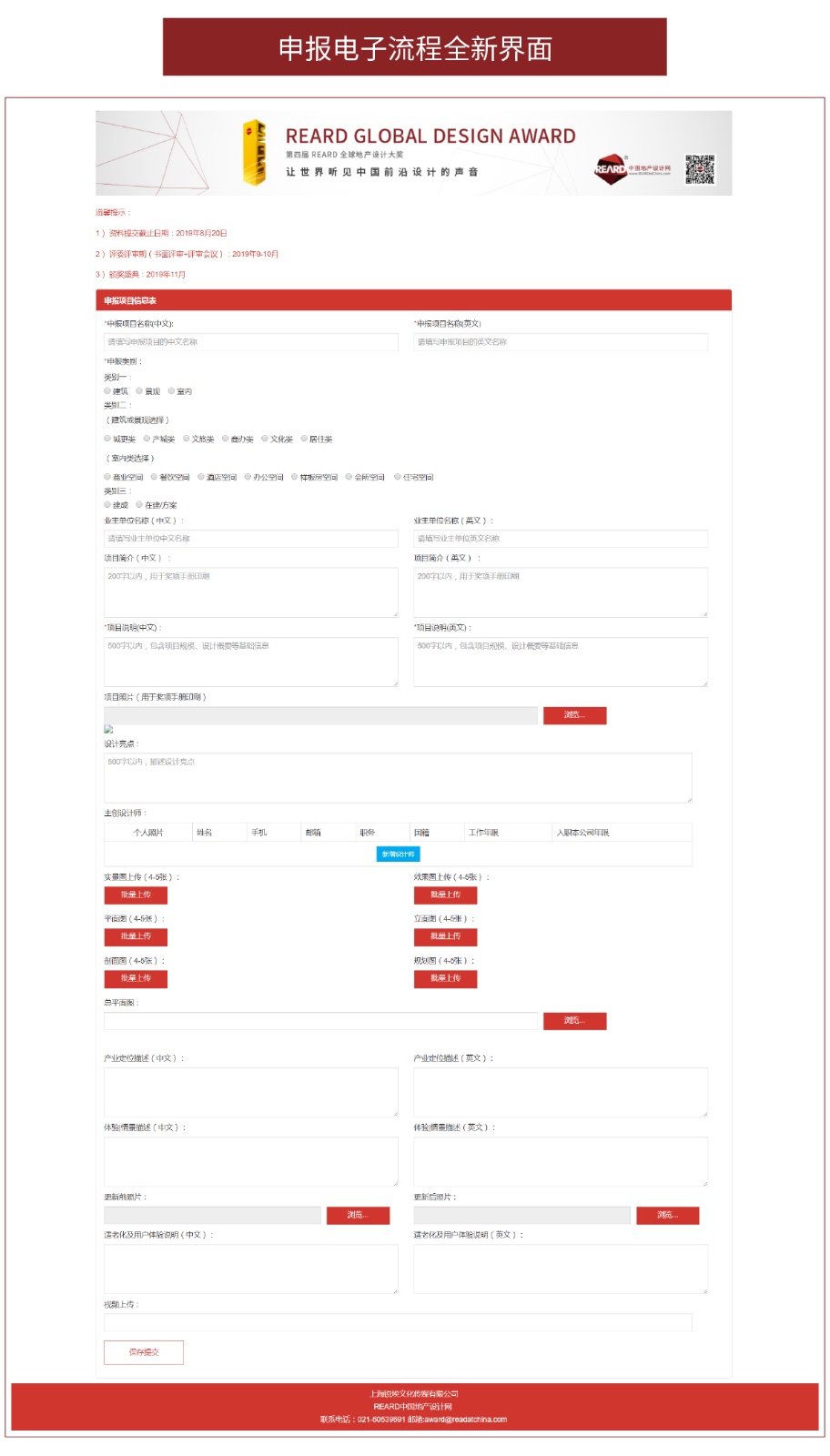Choose 建成 status radio
830x1456 pixels.
[x=107, y=504]
